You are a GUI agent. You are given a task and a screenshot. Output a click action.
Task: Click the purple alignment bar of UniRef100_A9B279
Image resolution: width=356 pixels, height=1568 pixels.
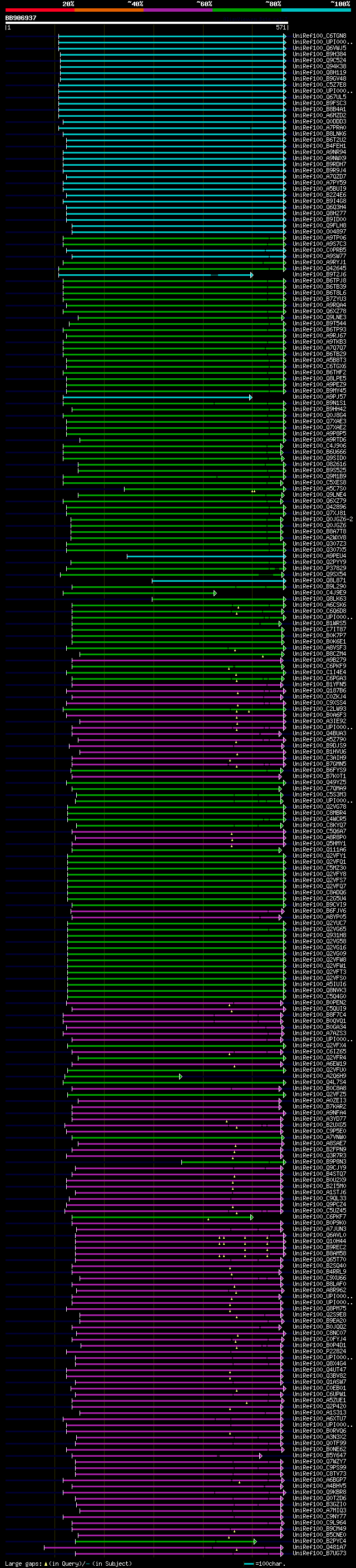coord(177,660)
